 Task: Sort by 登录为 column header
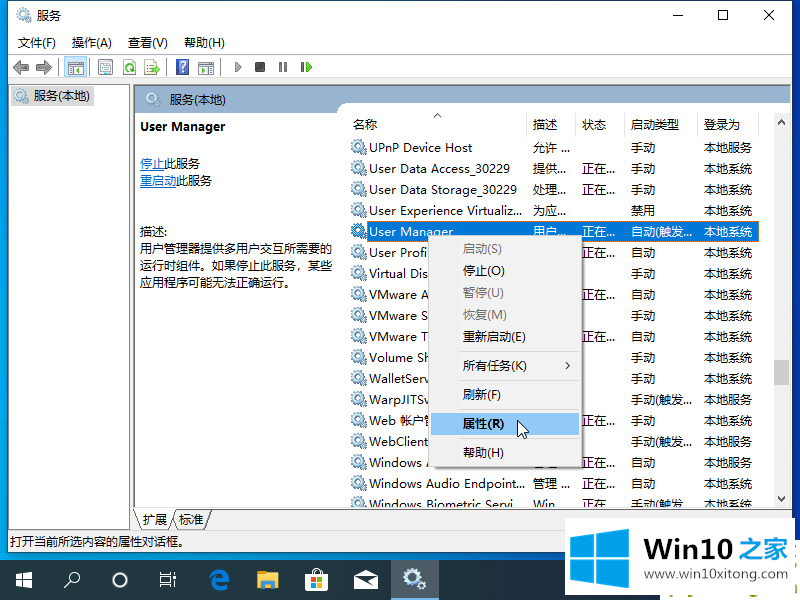tap(721, 124)
